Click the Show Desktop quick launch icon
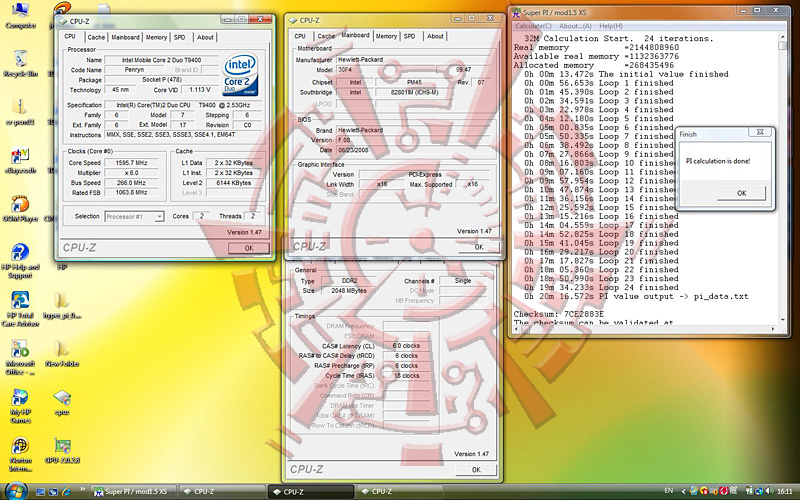 click(41, 492)
